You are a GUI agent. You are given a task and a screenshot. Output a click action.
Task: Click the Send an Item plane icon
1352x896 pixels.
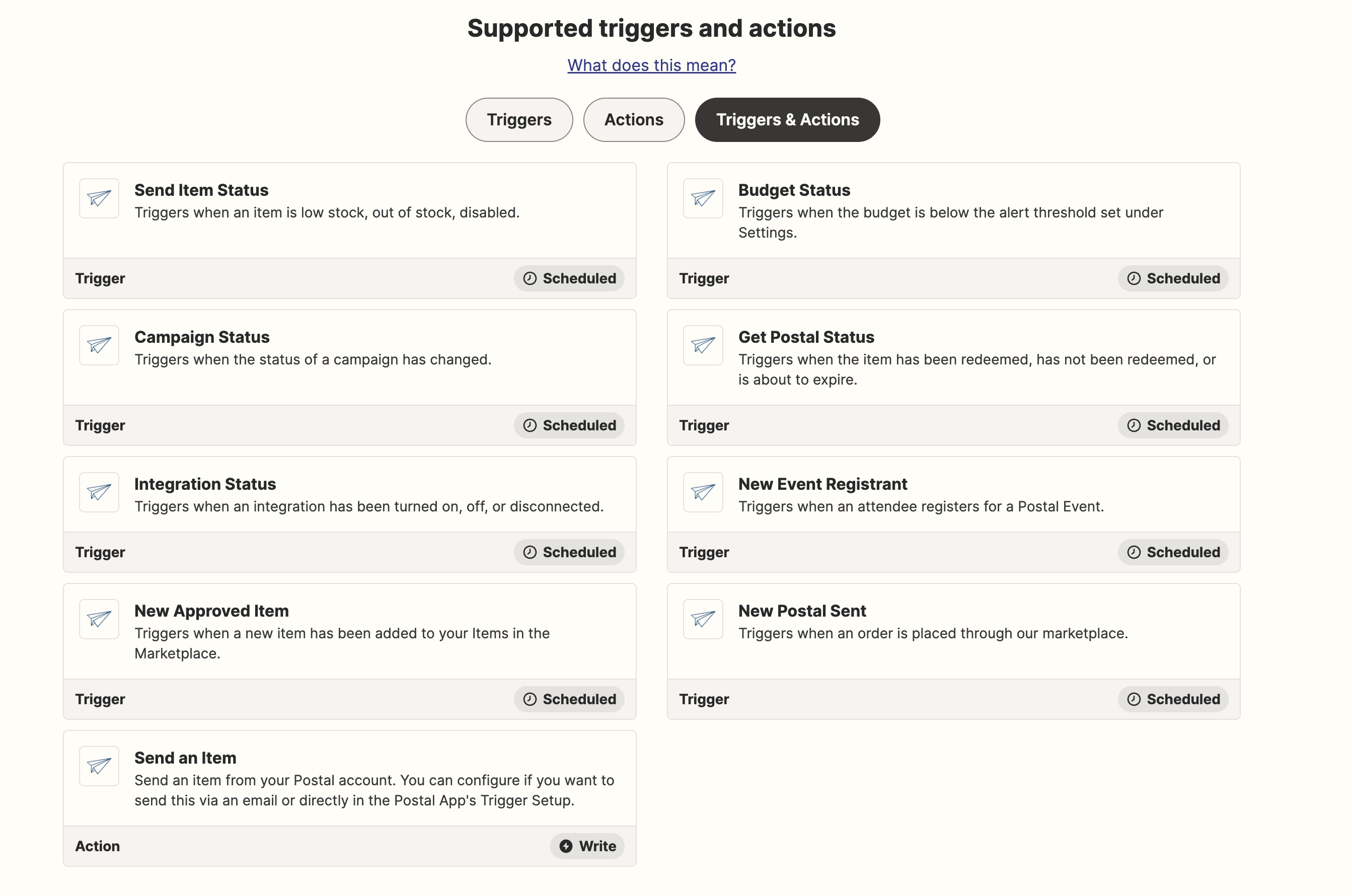(x=99, y=766)
